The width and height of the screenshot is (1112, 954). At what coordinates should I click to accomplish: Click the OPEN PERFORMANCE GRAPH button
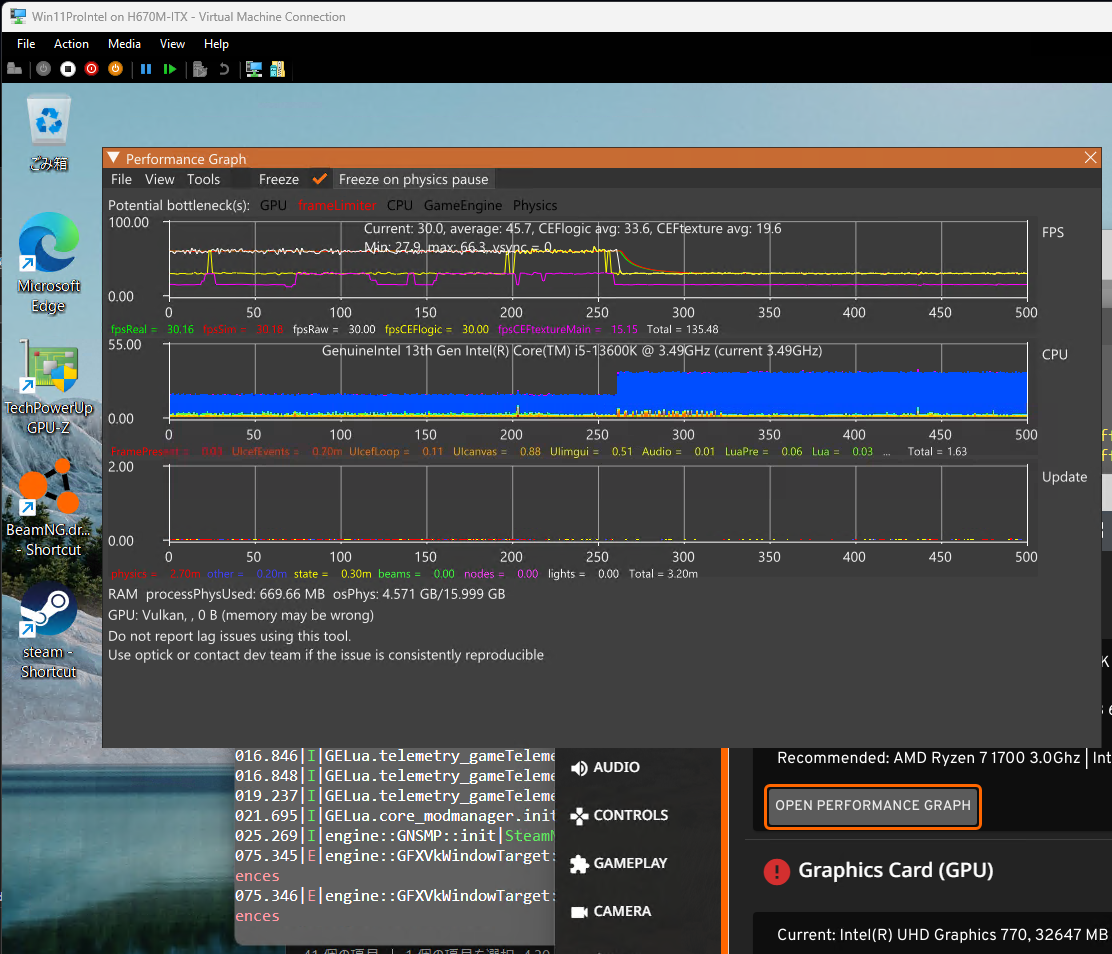click(x=872, y=806)
